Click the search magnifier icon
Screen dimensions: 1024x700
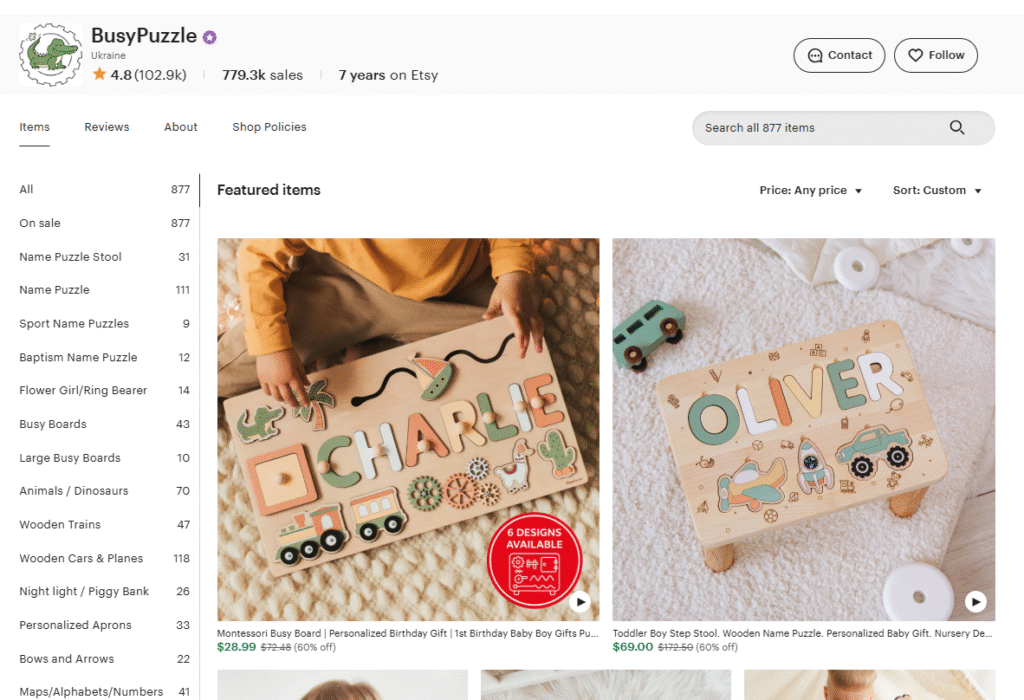coord(957,127)
